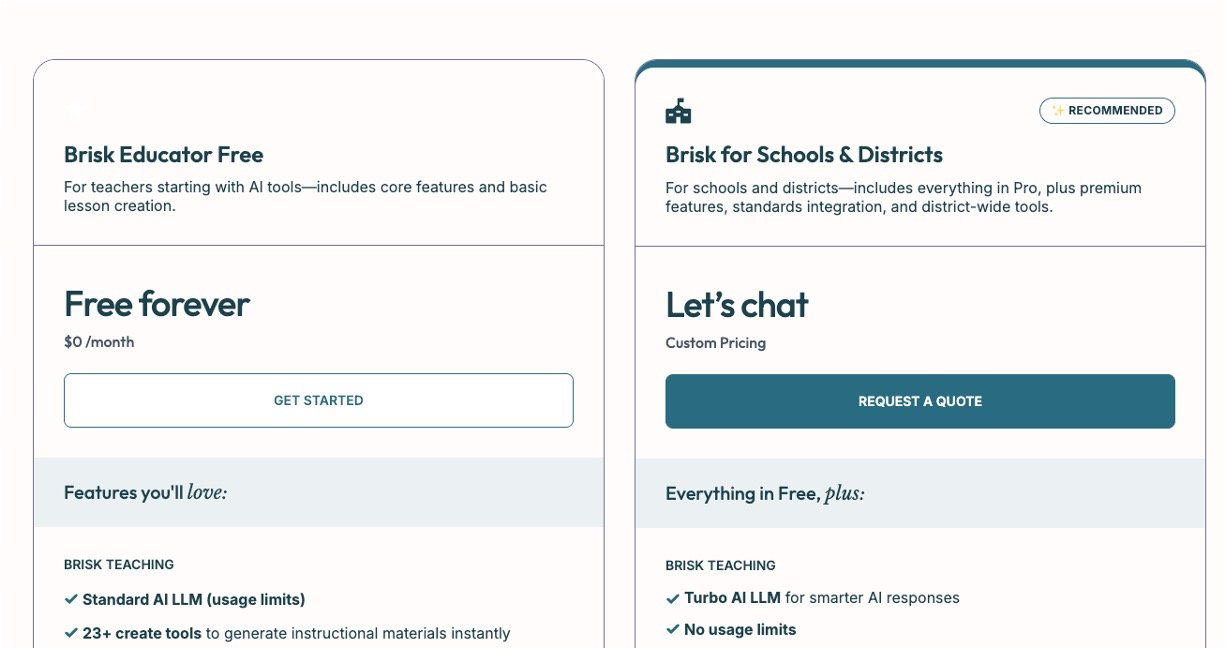Click the Everything in Free, plus header
The image size is (1226, 648).
click(x=765, y=493)
